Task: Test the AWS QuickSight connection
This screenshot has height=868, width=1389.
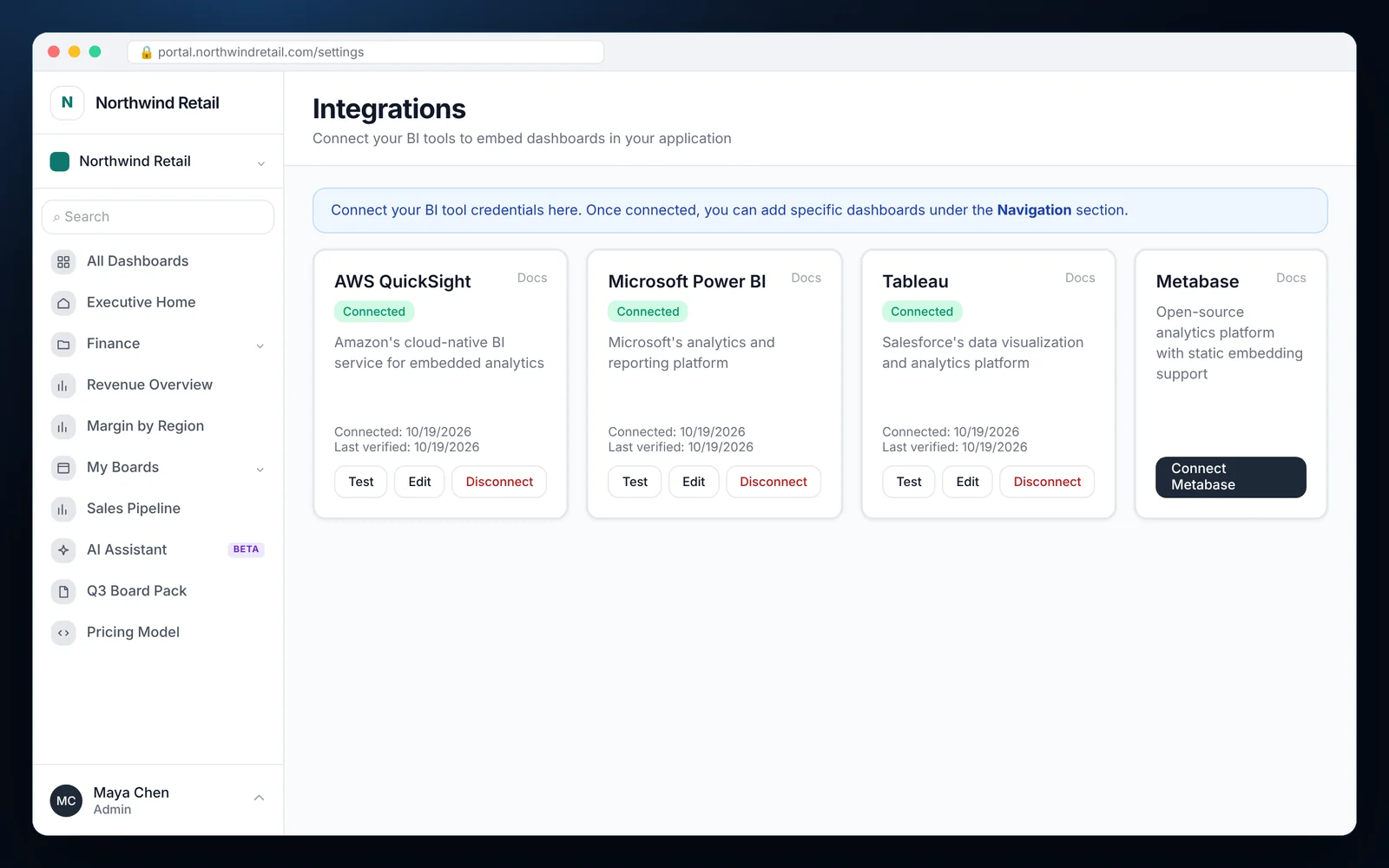Action: point(361,482)
